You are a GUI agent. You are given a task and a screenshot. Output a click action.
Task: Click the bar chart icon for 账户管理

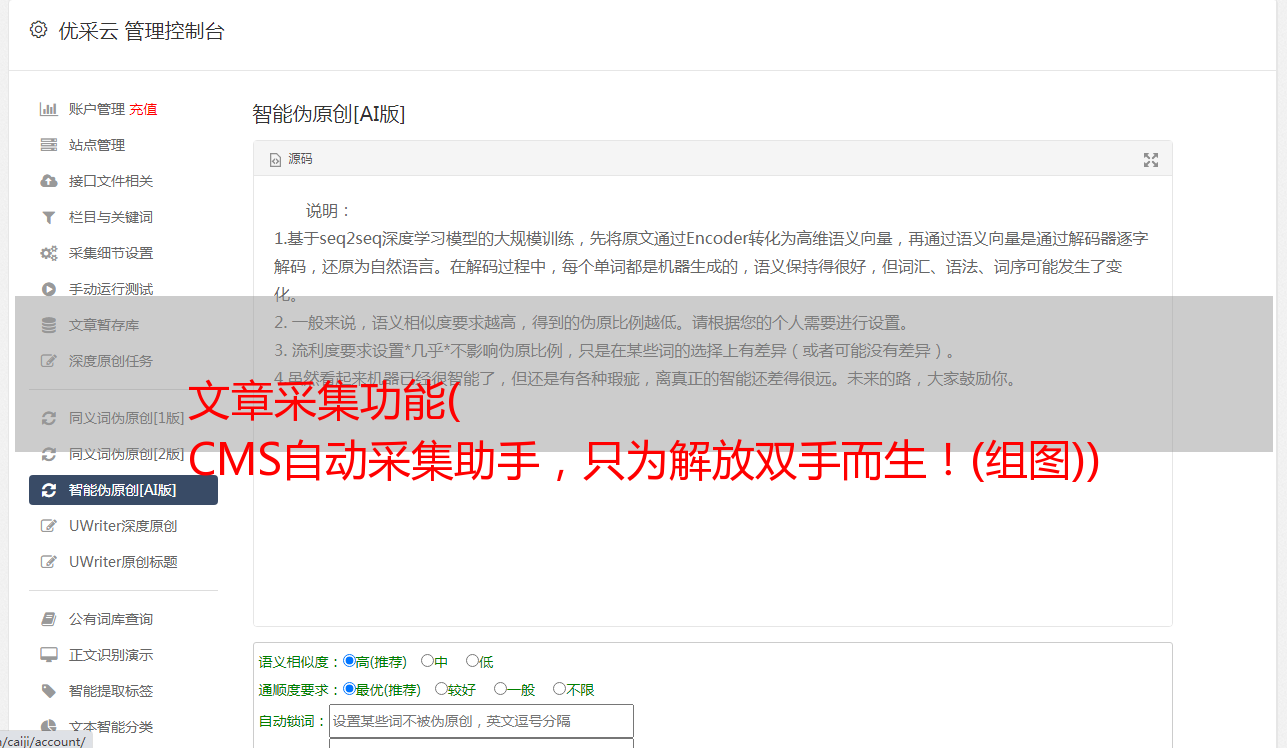pos(48,109)
